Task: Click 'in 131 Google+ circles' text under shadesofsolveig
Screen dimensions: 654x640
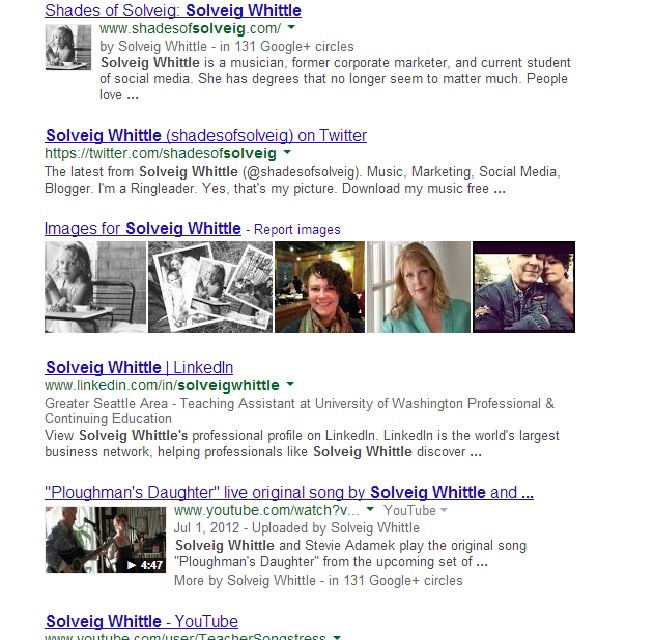Action: pyautogui.click(x=287, y=46)
